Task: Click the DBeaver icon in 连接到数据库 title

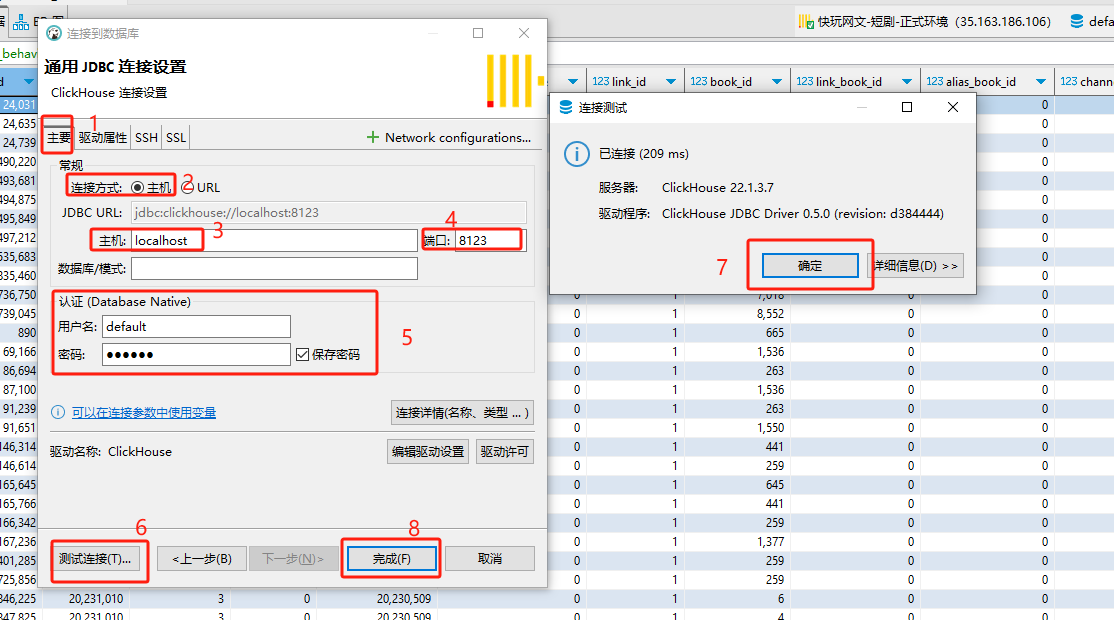Action: point(54,33)
